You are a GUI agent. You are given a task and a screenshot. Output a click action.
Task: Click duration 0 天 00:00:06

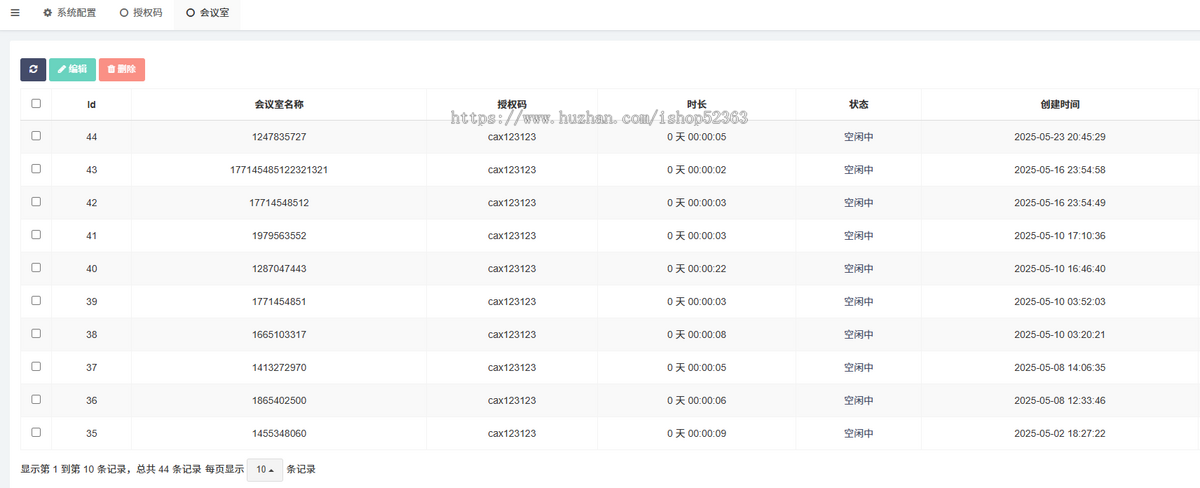click(x=697, y=401)
